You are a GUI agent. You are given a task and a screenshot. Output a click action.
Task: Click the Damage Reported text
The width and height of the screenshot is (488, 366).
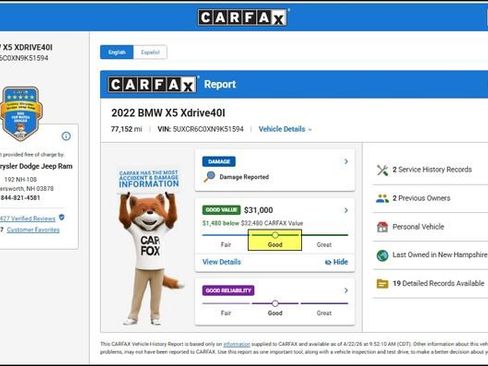[244, 177]
